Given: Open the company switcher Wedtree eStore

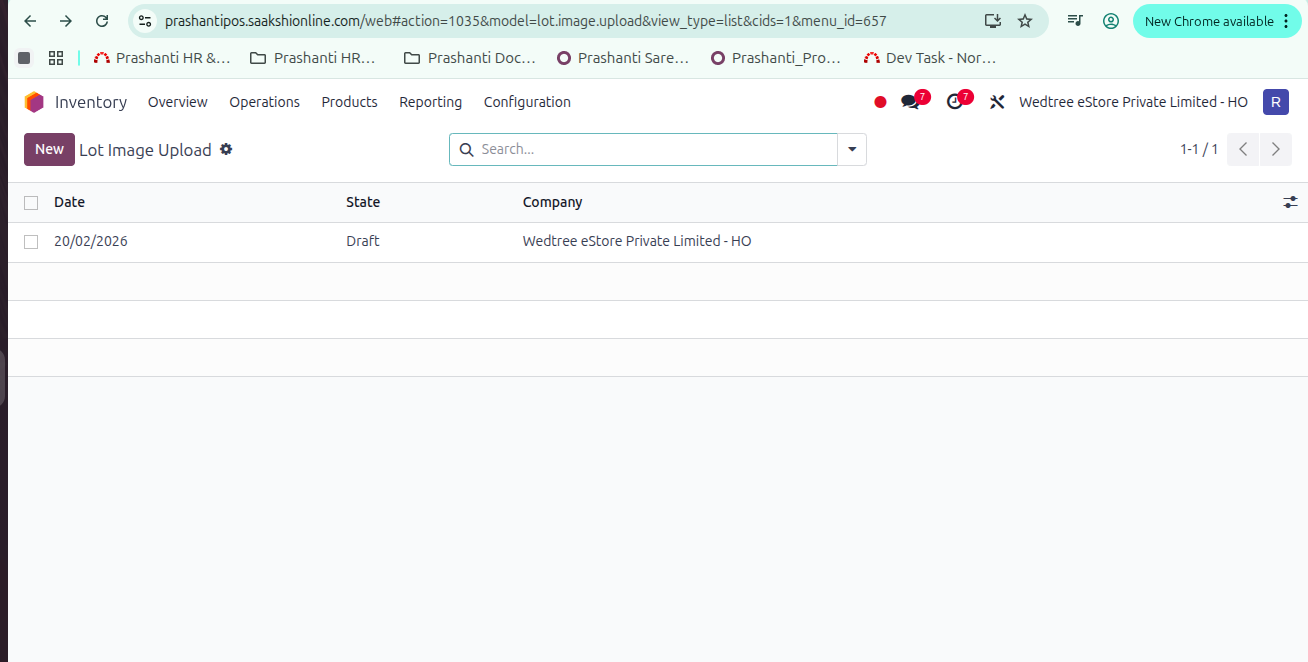Looking at the screenshot, I should 1133,102.
